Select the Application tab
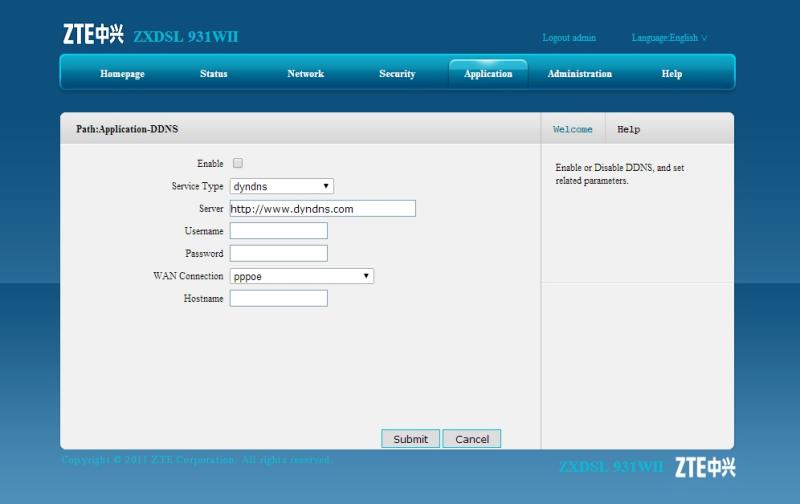Screen dimensions: 800x504 pos(488,73)
